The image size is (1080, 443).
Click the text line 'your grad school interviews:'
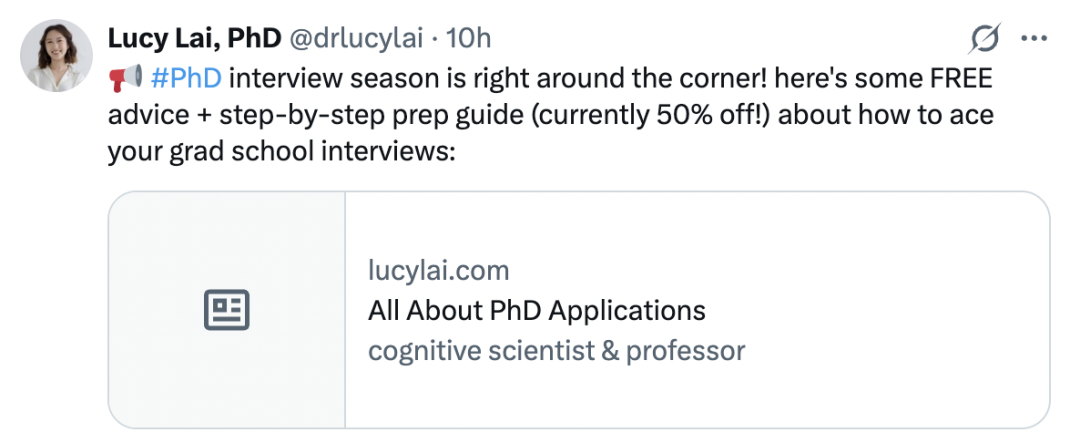[282, 150]
